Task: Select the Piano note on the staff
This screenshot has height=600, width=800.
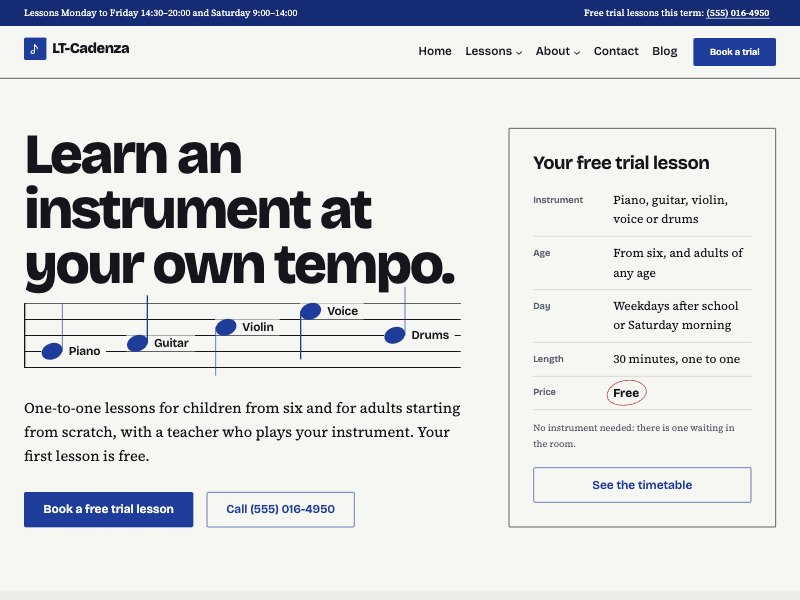Action: 52,351
